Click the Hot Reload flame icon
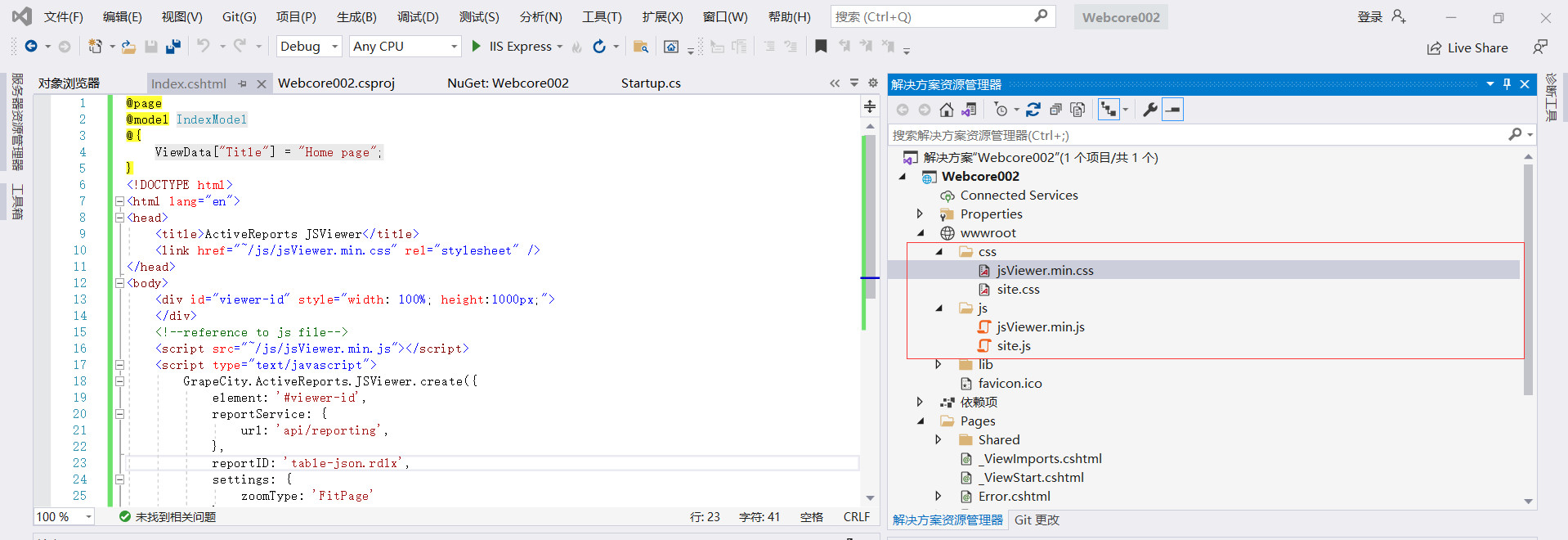 576,47
